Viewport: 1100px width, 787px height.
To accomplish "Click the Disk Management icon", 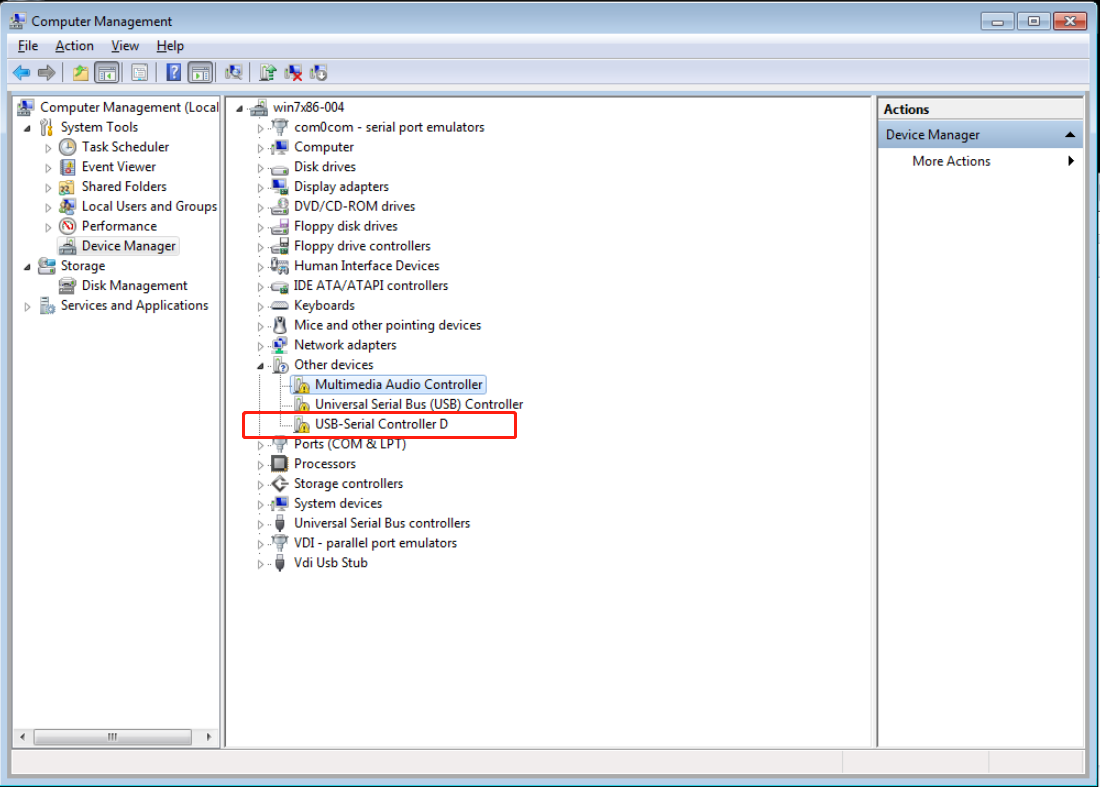I will click(67, 285).
